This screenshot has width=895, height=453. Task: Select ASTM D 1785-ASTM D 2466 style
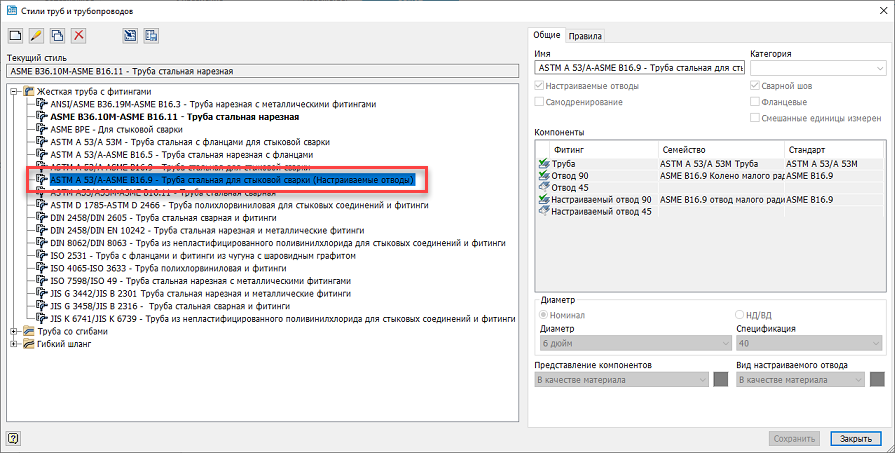(239, 205)
